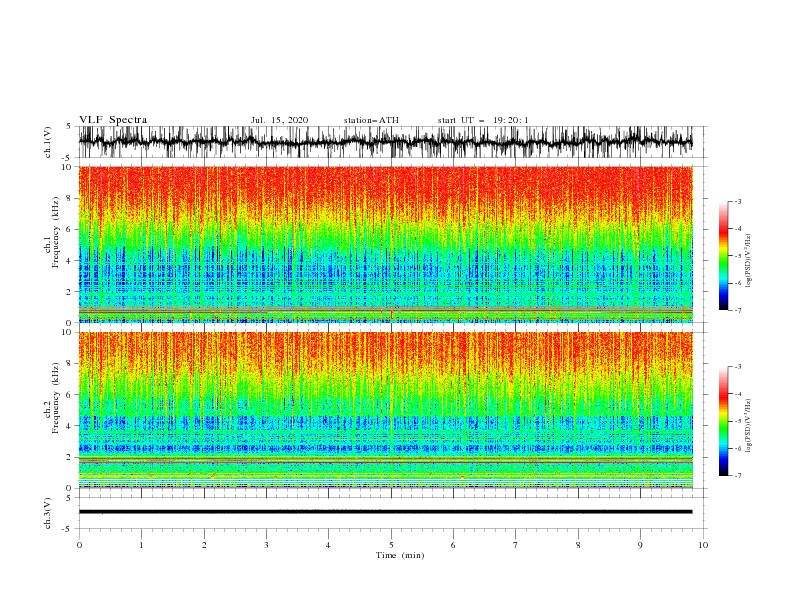
Task: Click the thick black ch.3 voltage trace
Action: coord(385,512)
